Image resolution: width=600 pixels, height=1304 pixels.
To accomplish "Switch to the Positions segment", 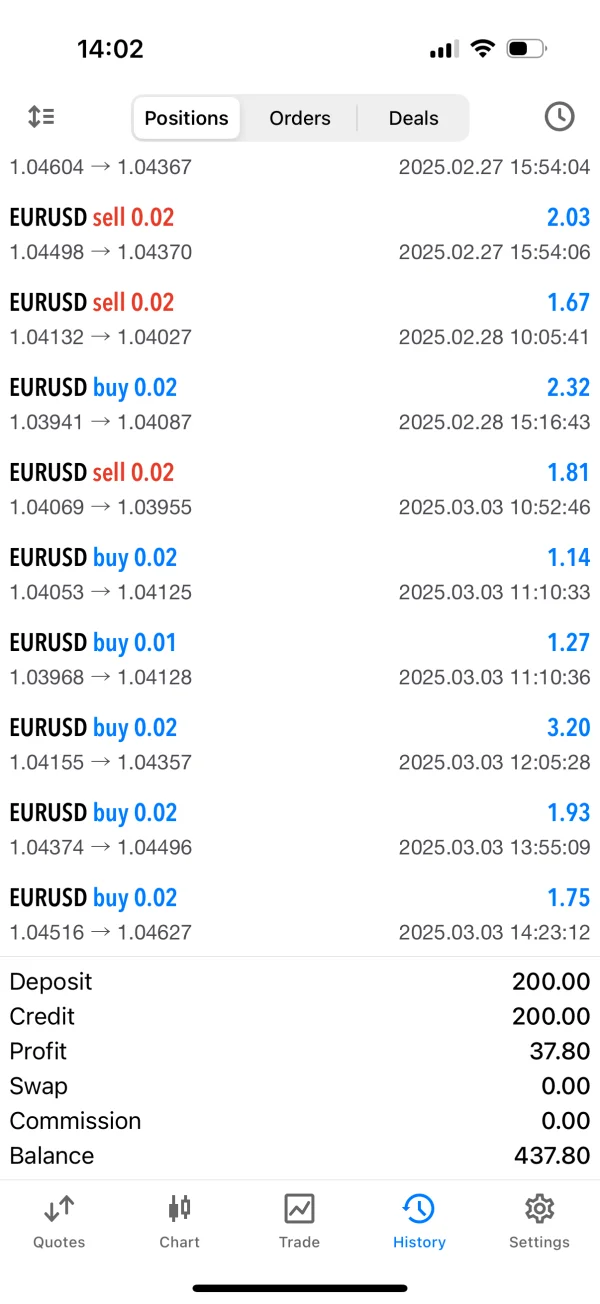I will [x=187, y=118].
